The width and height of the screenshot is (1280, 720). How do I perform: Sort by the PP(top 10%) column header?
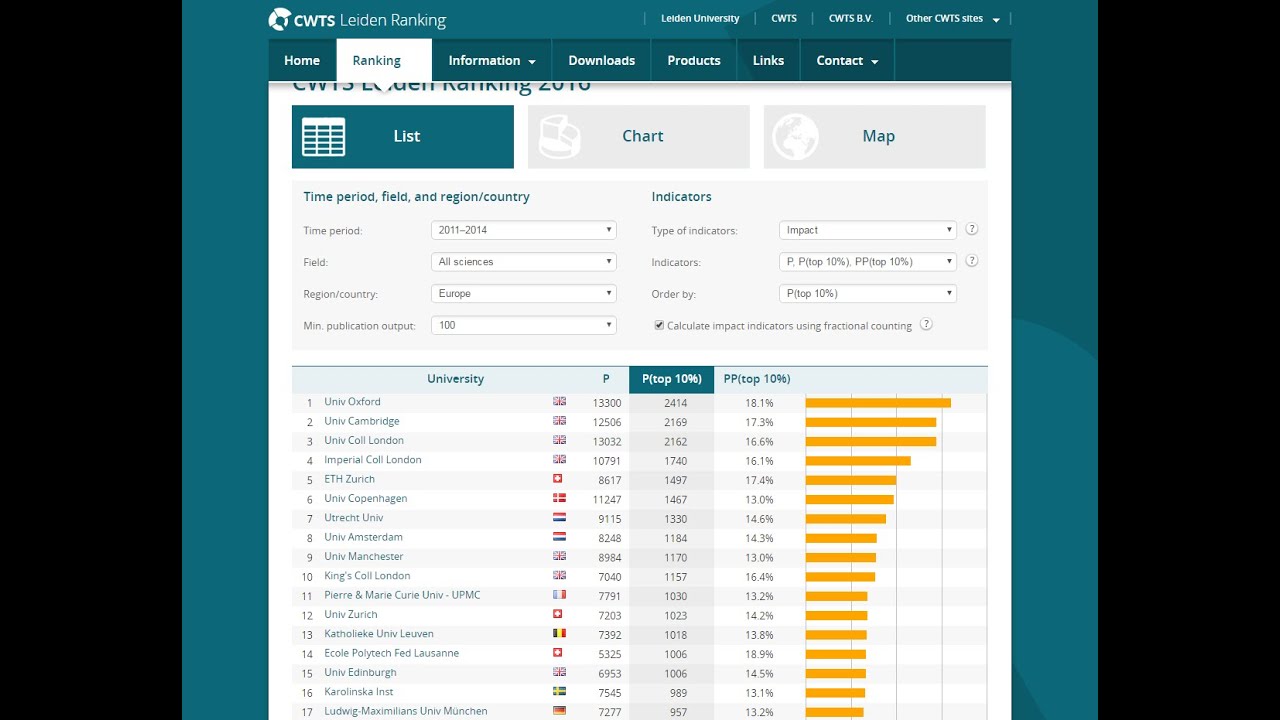(x=757, y=379)
